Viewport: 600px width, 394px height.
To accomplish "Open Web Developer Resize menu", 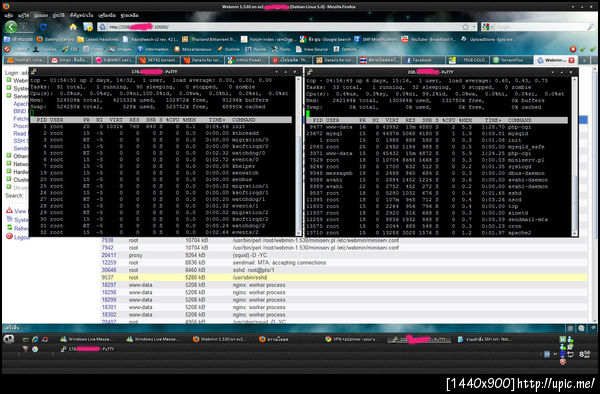I will point(256,49).
